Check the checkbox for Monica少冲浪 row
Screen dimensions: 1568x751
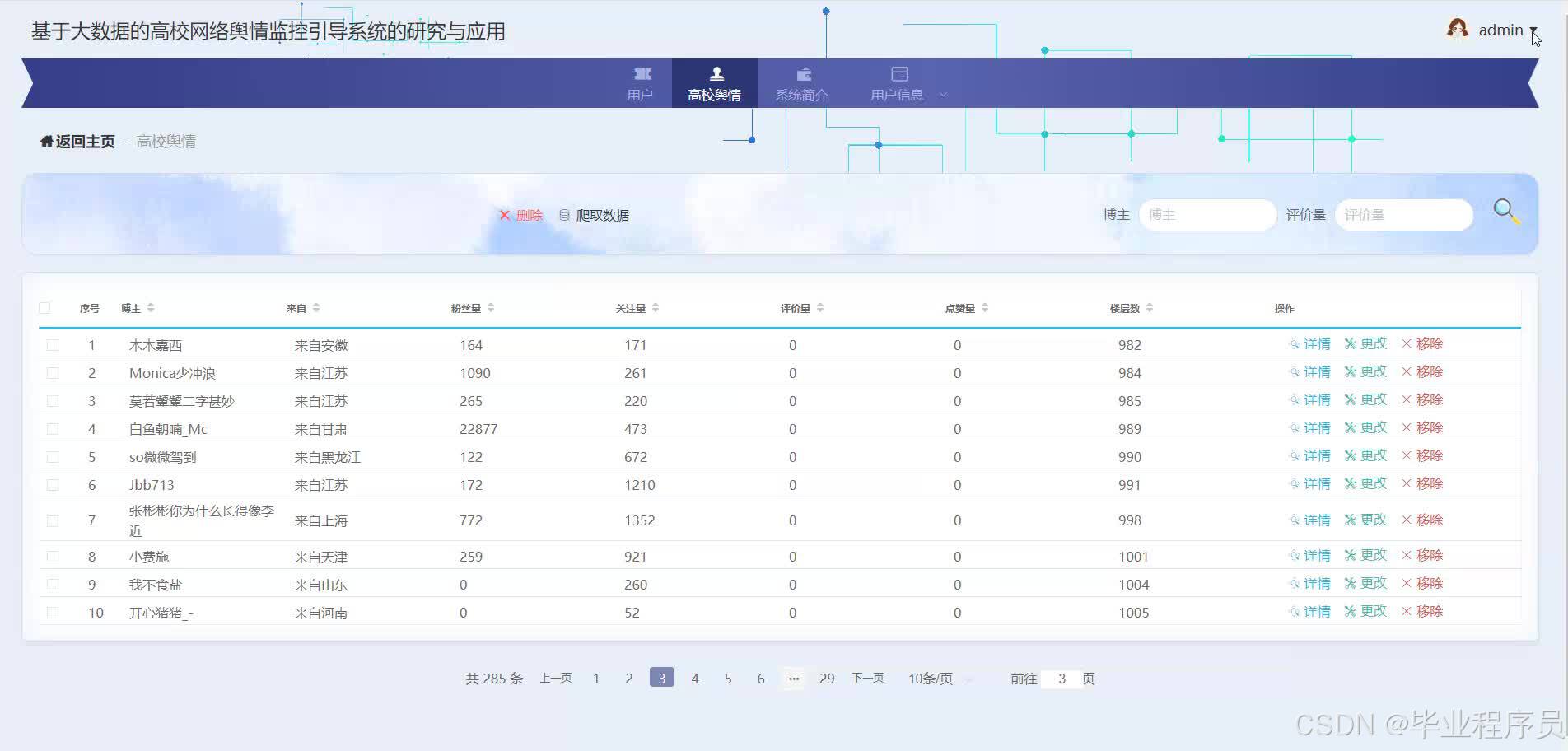click(x=53, y=372)
